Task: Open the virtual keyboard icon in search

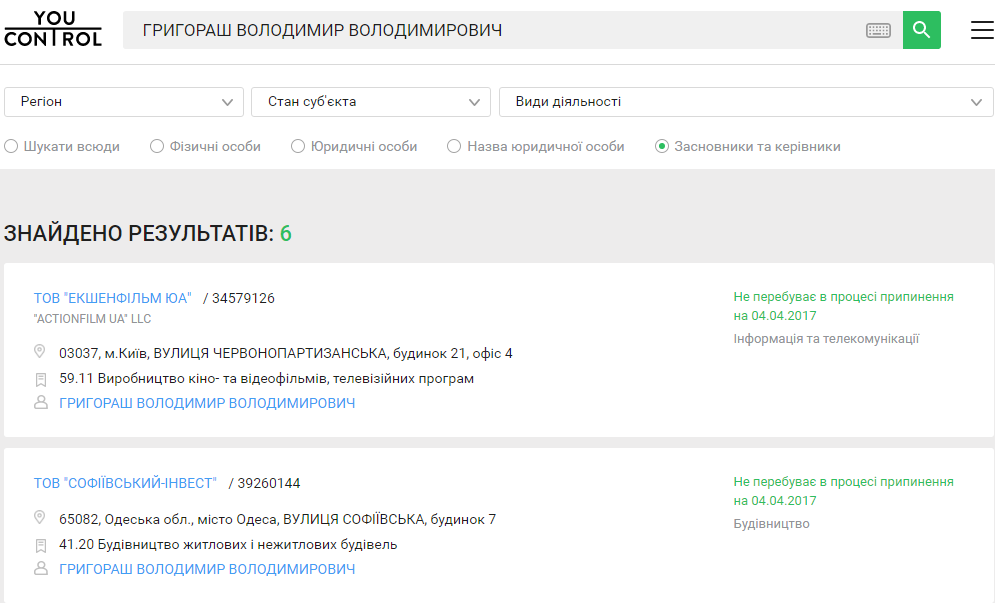Action: pyautogui.click(x=878, y=31)
